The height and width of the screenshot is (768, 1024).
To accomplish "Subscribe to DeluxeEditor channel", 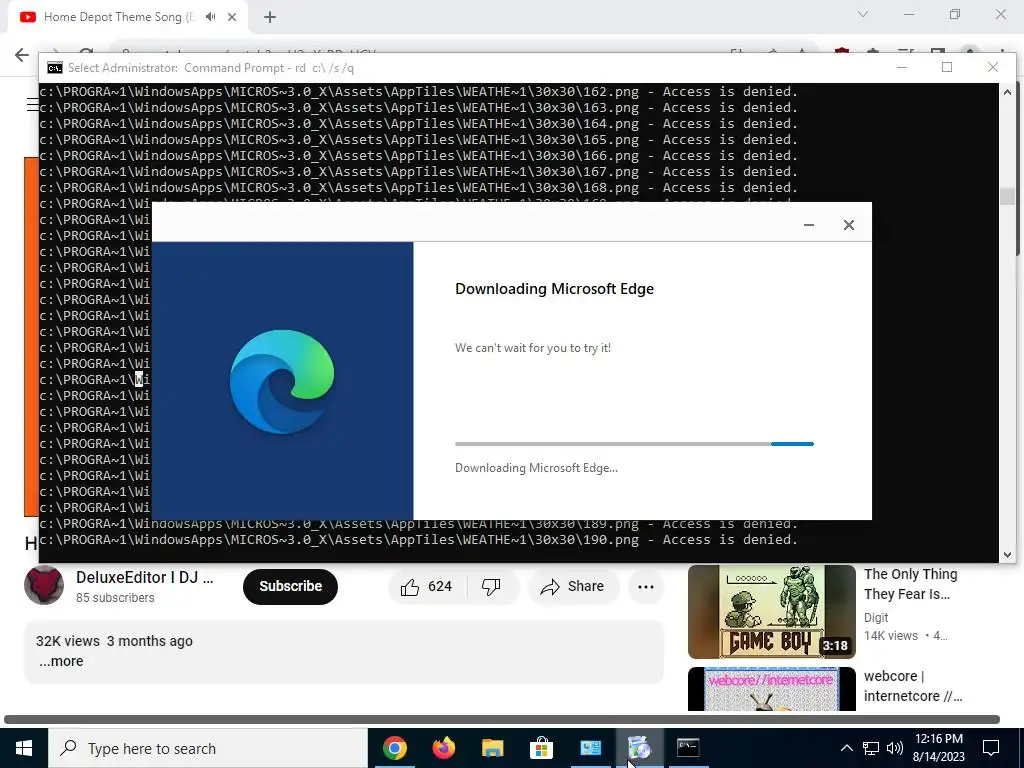I will 290,586.
